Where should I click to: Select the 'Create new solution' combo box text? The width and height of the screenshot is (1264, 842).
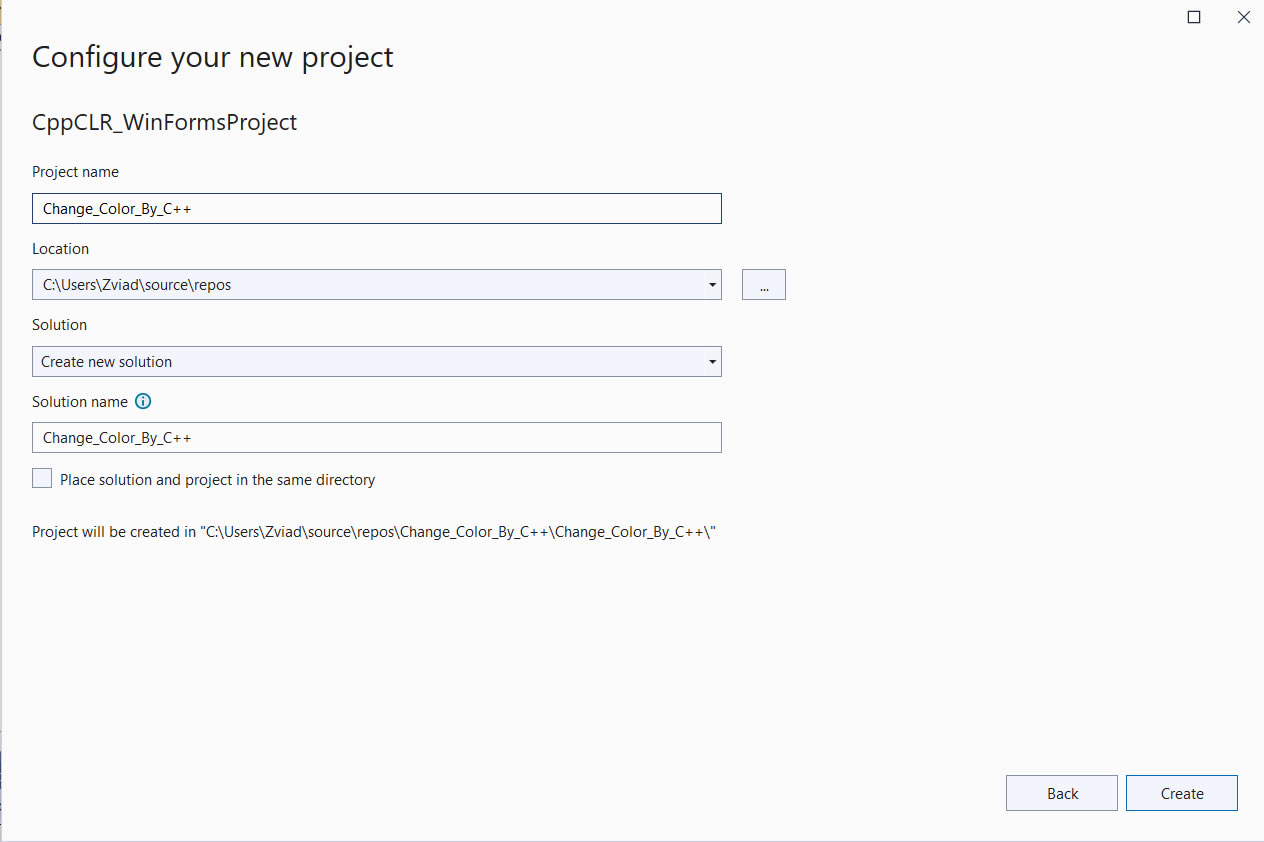tap(107, 362)
